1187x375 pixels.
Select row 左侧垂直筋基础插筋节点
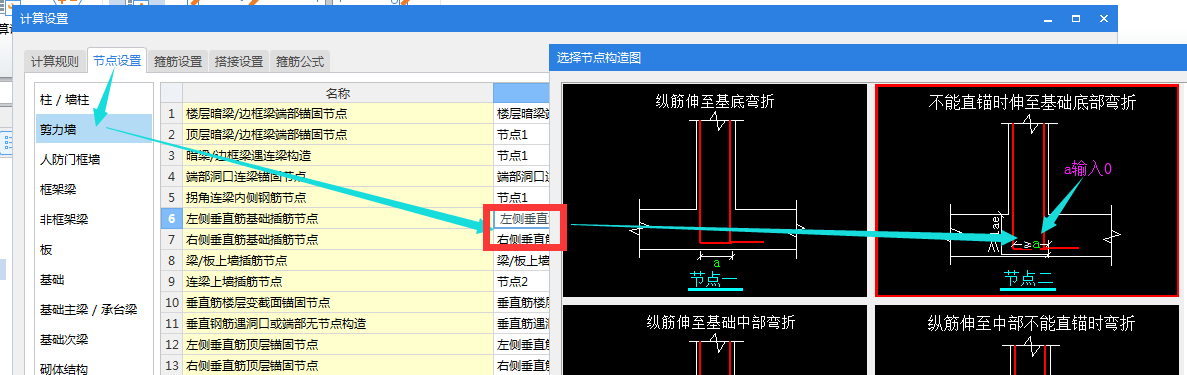[x=338, y=219]
